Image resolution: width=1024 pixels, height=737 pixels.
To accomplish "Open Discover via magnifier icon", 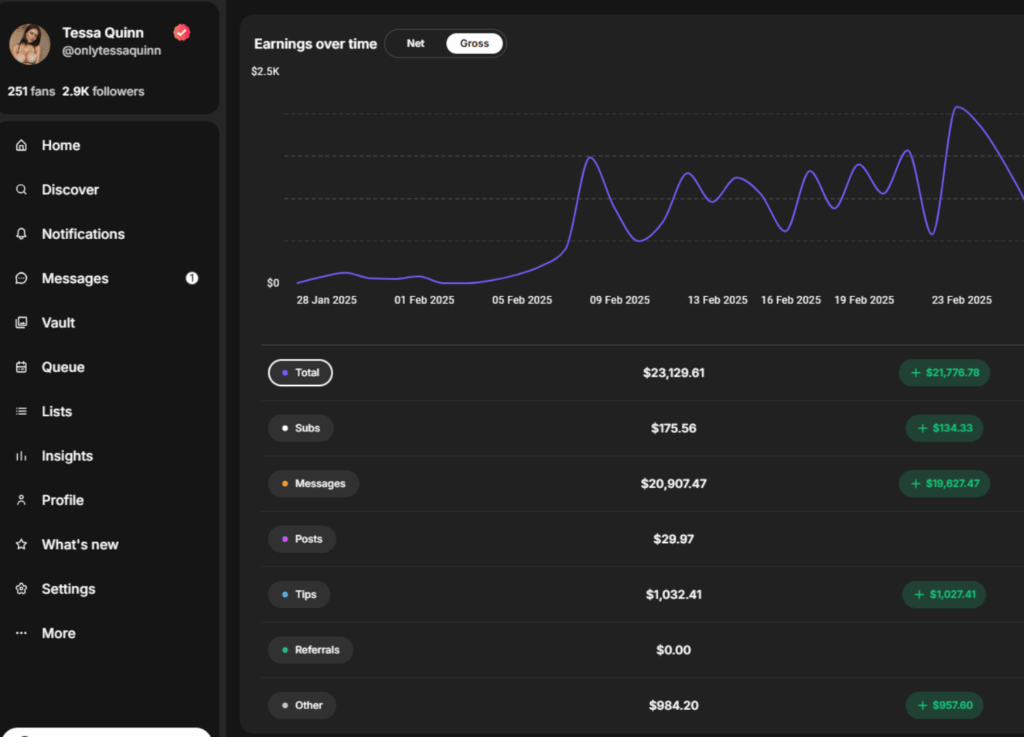I will point(21,190).
